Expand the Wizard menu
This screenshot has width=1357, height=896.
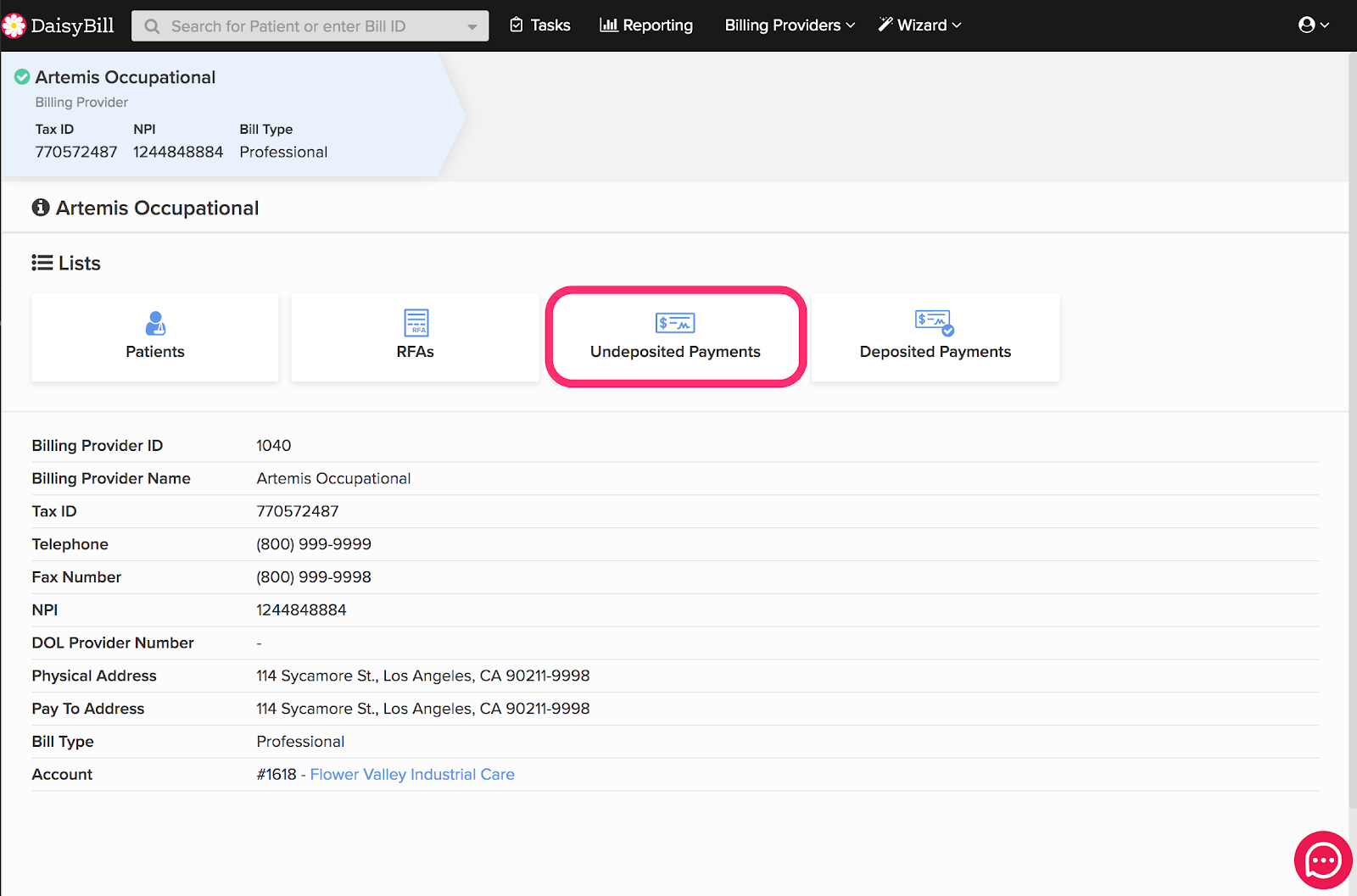coord(919,25)
